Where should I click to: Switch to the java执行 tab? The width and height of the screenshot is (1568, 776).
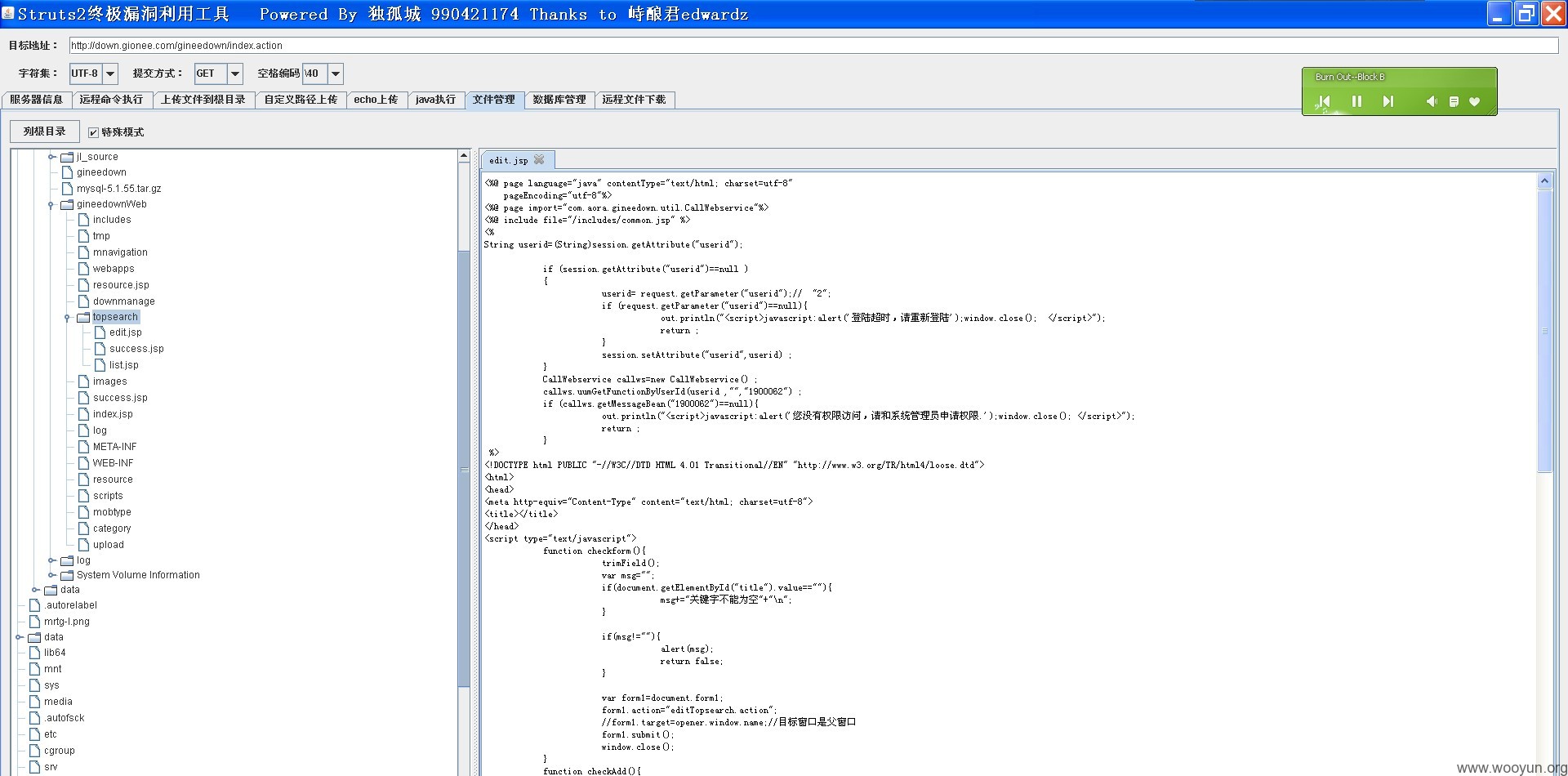(435, 100)
